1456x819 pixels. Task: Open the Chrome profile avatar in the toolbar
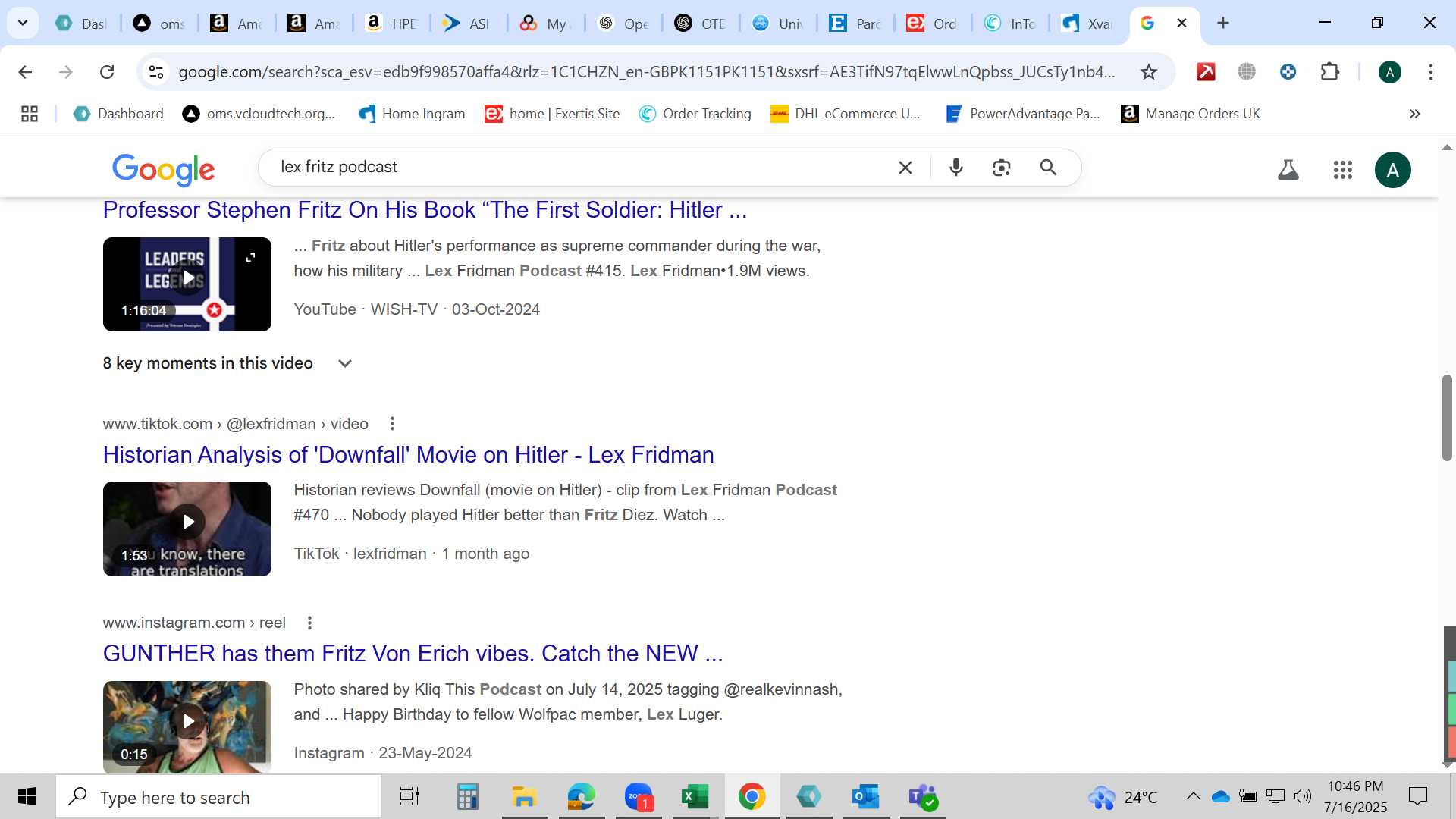pos(1390,72)
